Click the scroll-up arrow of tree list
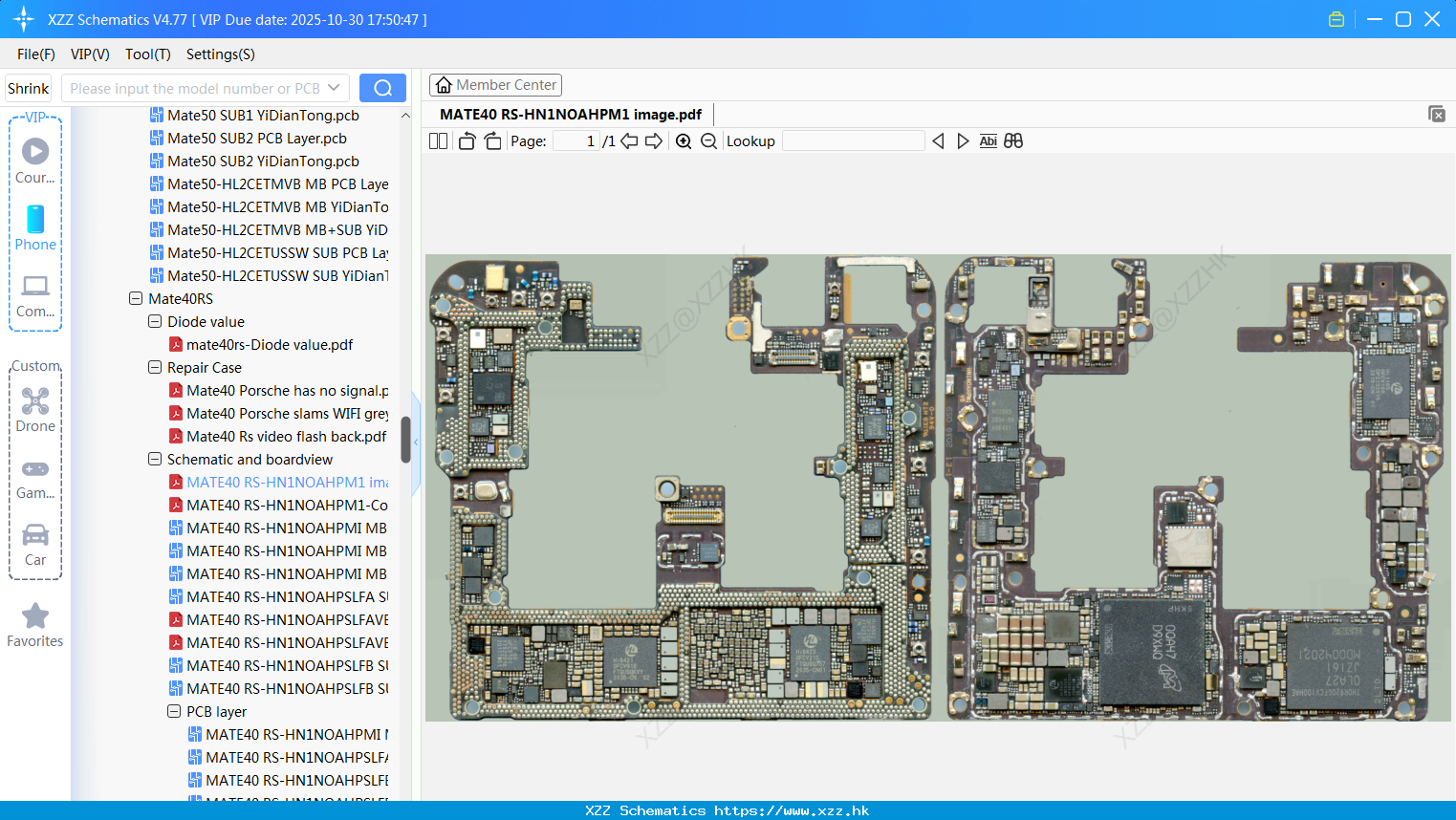Viewport: 1456px width, 820px height. click(405, 115)
